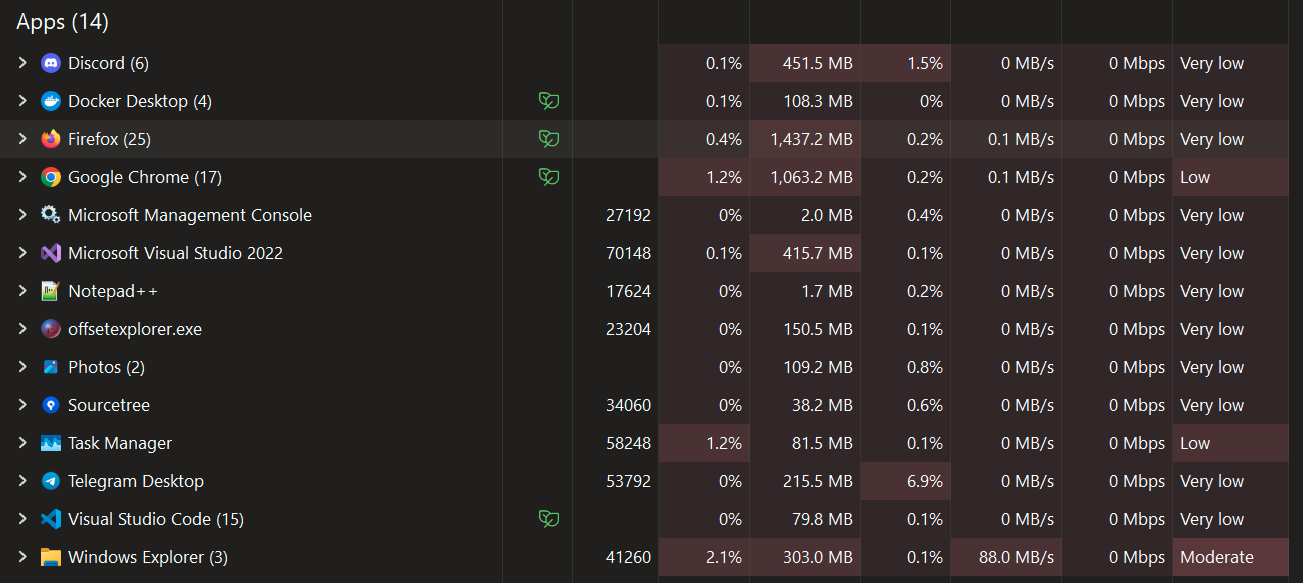Click the efficiency leaf icon for Visual Studio Code

pyautogui.click(x=549, y=519)
